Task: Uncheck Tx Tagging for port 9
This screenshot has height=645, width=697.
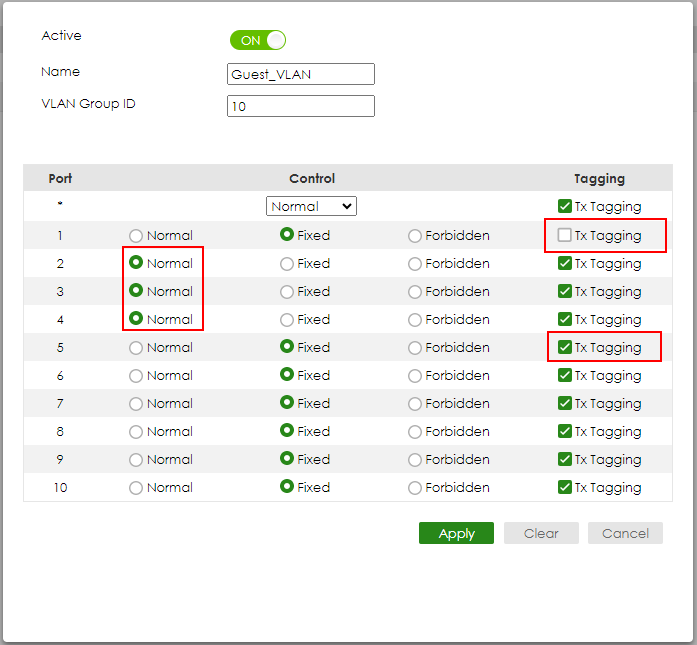Action: point(565,460)
